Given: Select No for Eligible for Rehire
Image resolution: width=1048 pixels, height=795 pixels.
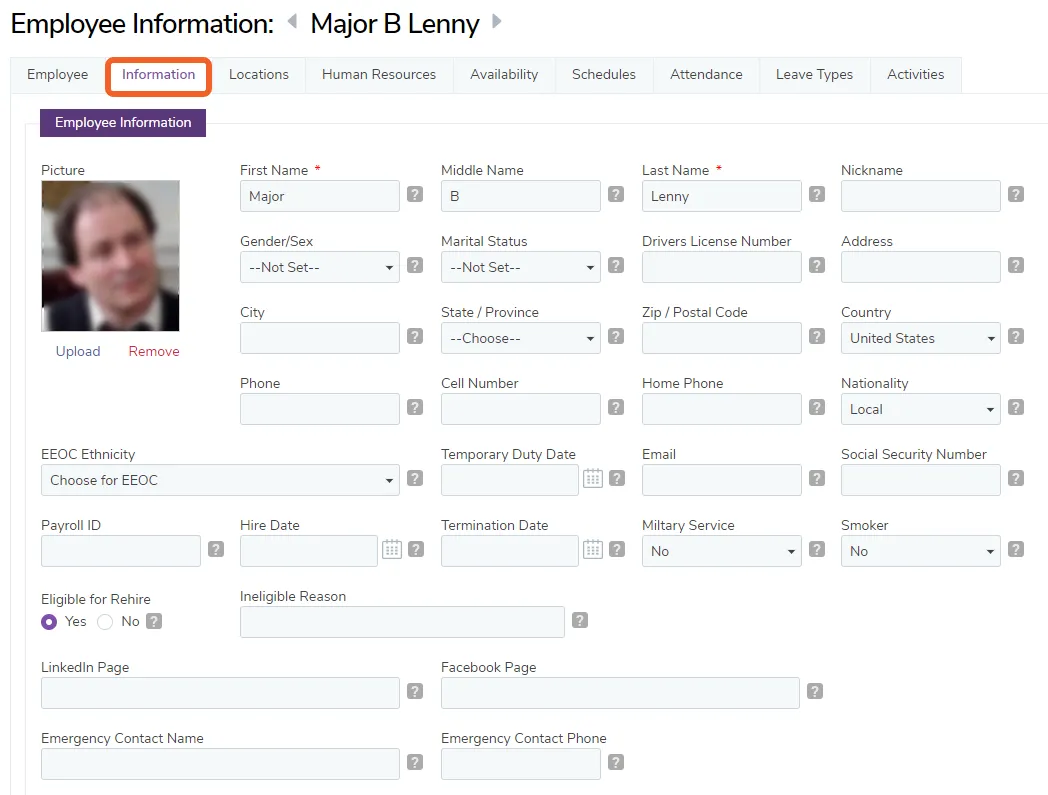Looking at the screenshot, I should pyautogui.click(x=105, y=622).
